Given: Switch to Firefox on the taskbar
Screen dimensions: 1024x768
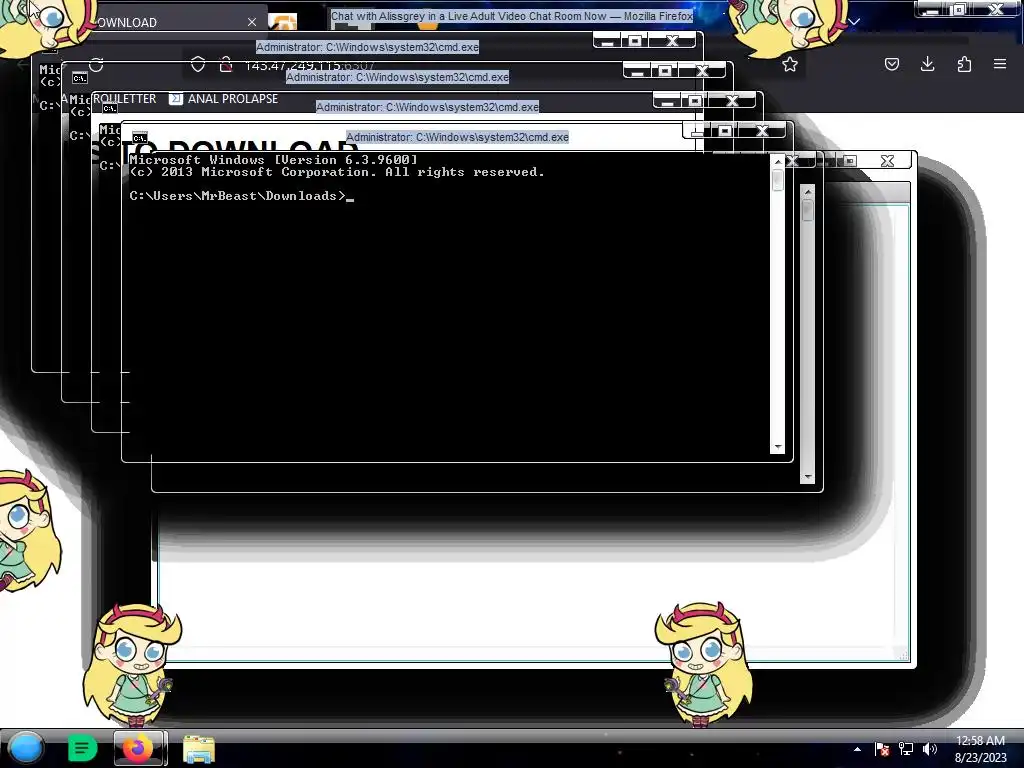Looking at the screenshot, I should pos(138,748).
